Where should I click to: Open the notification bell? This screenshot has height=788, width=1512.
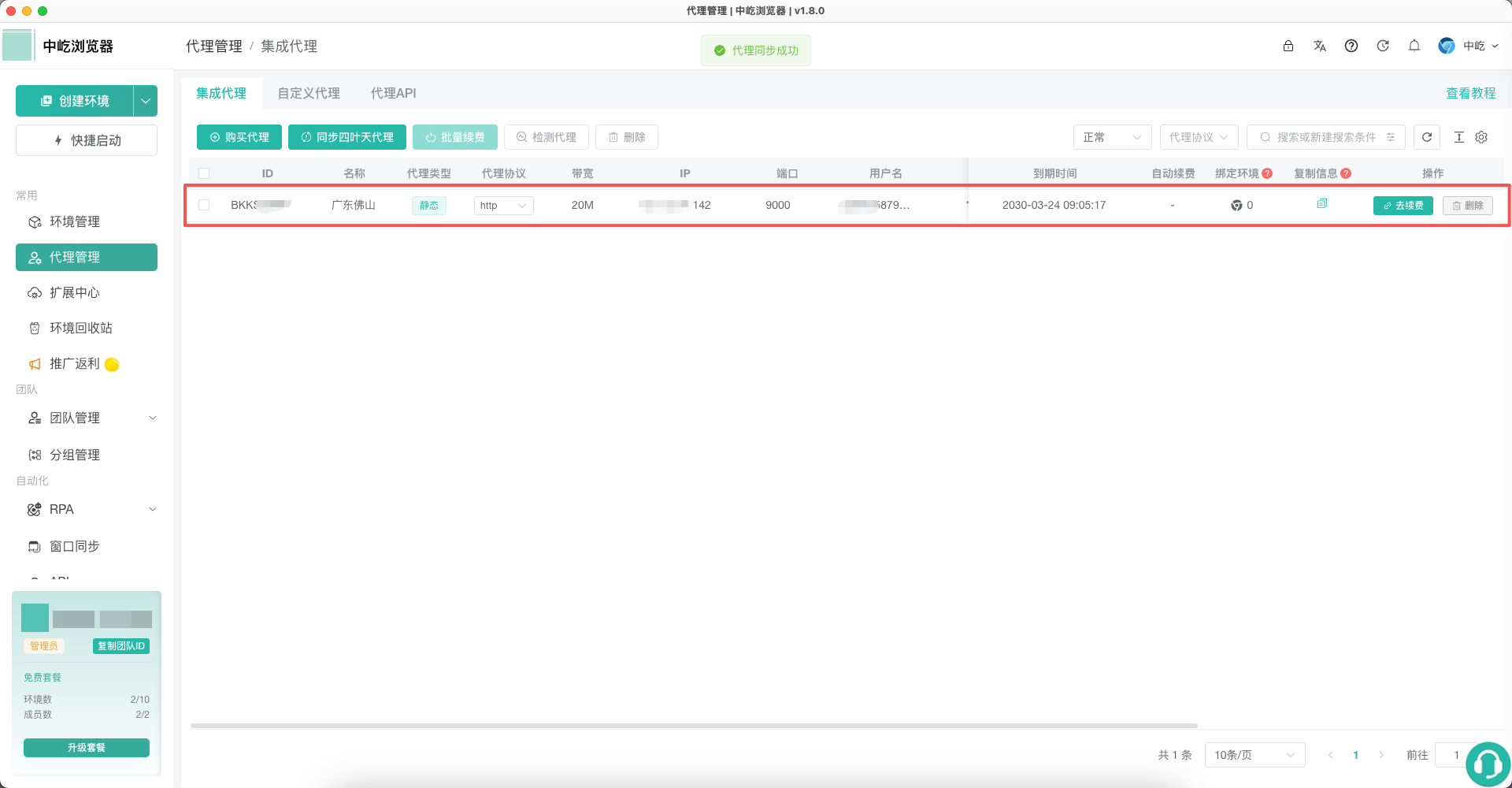click(x=1414, y=46)
